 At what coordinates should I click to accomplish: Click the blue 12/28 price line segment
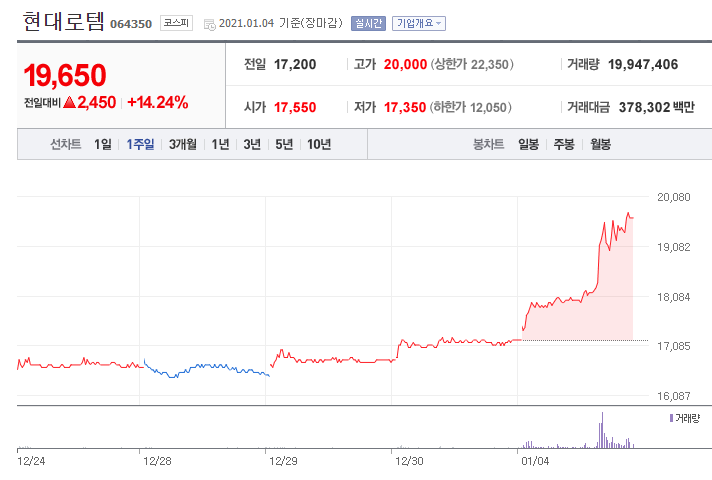[207, 368]
